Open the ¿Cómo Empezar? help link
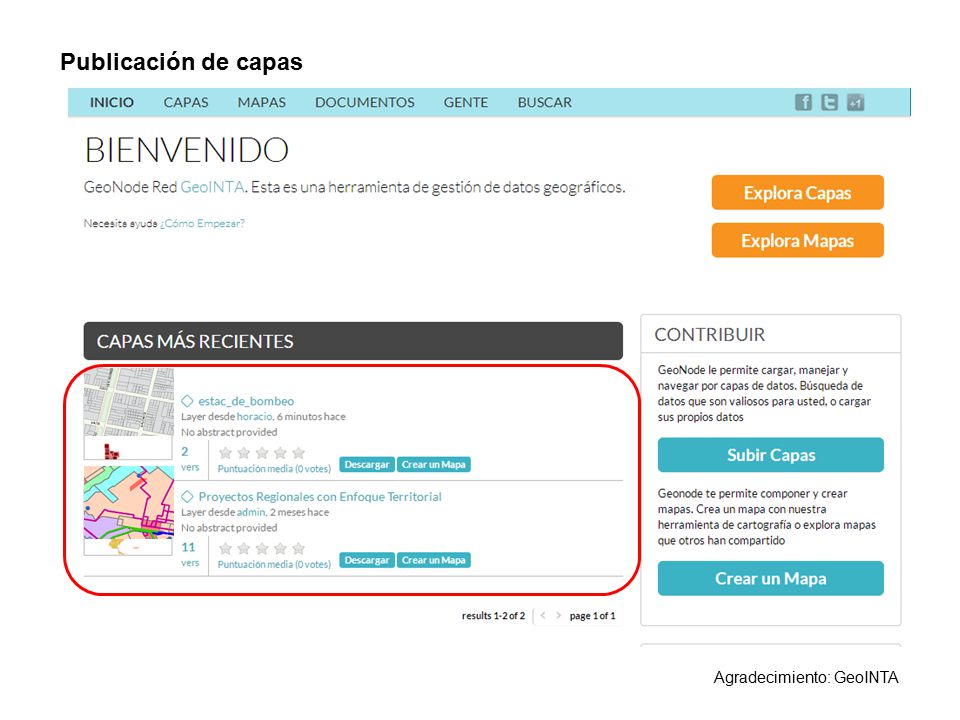The height and width of the screenshot is (720, 960). (202, 223)
